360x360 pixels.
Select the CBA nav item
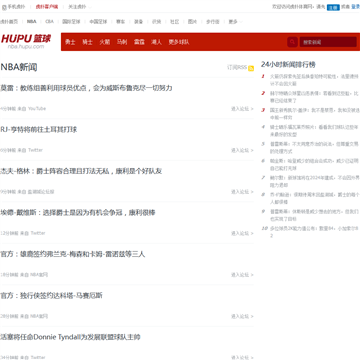(x=49, y=22)
